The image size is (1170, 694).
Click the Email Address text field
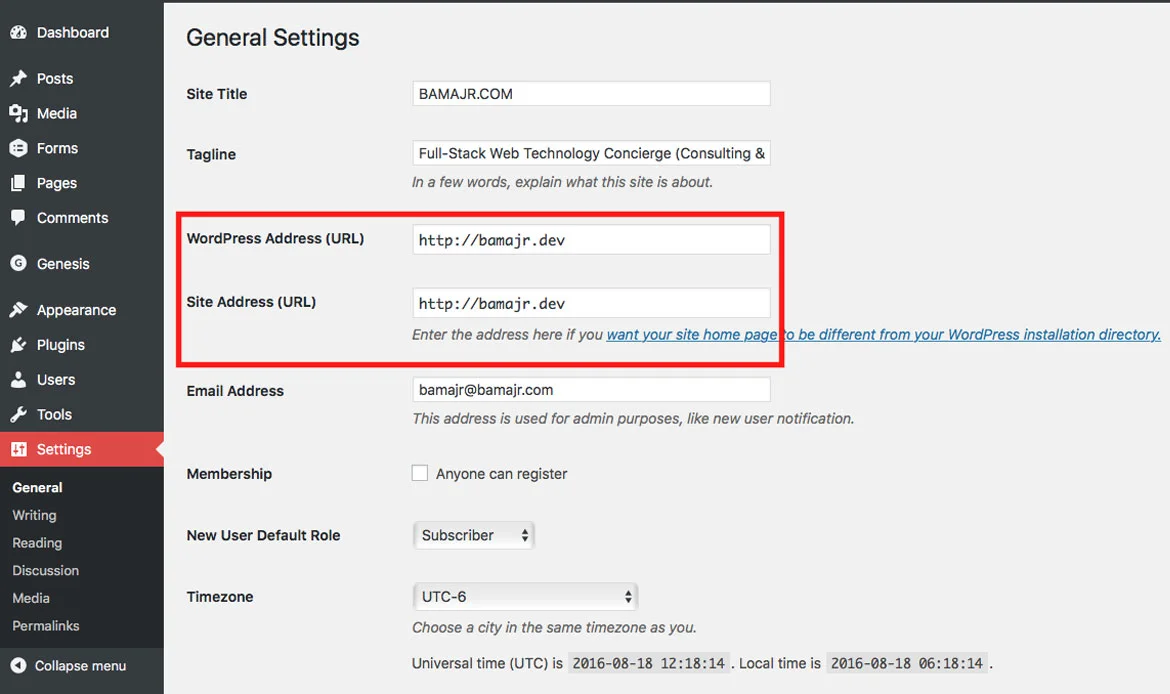pos(591,390)
